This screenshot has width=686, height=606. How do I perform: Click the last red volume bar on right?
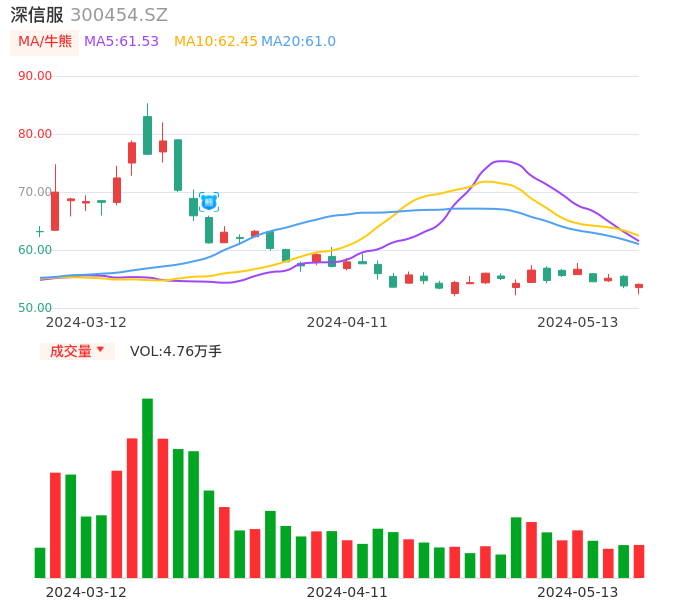(x=639, y=561)
